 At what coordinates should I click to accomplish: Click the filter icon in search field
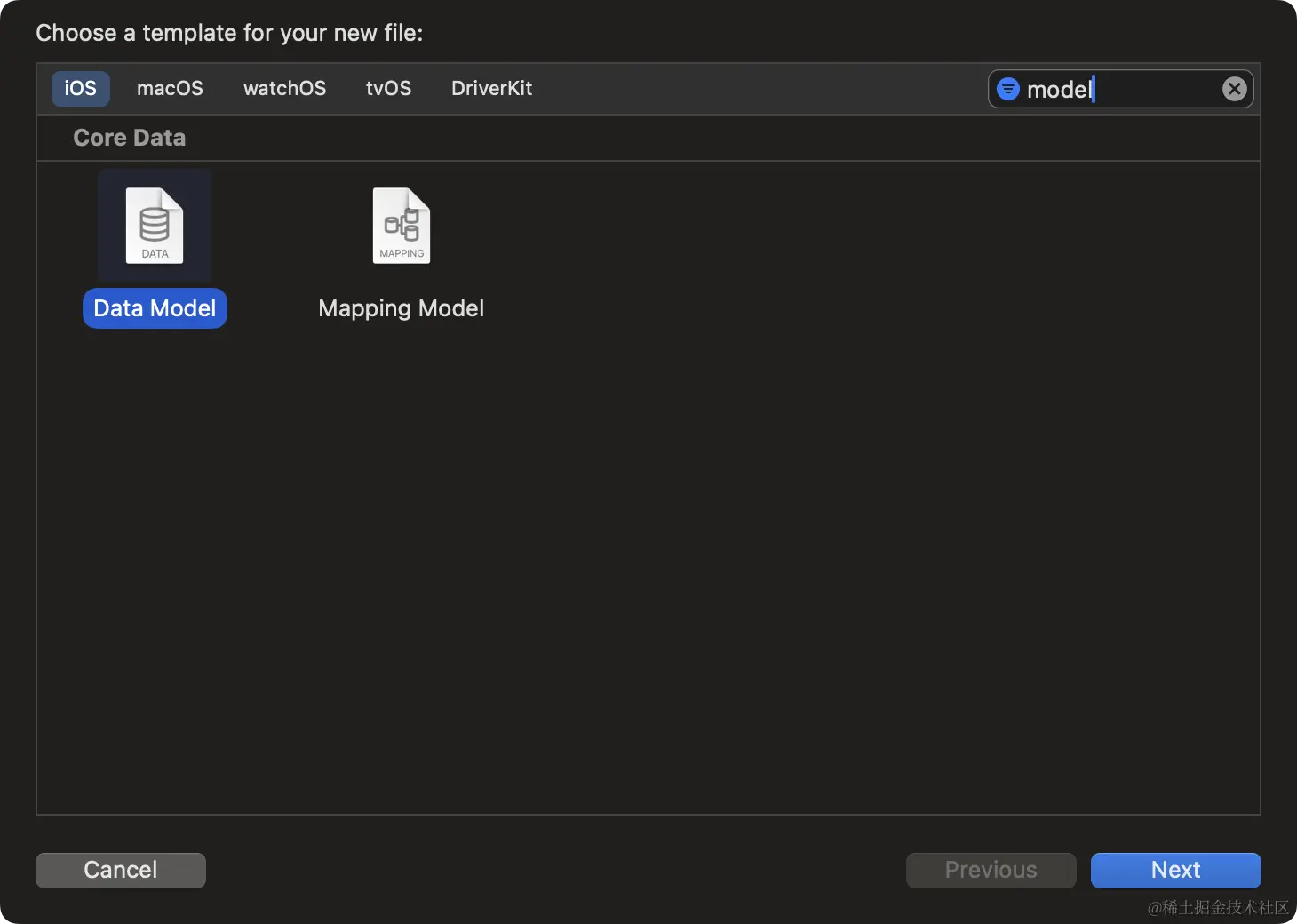tap(1008, 89)
